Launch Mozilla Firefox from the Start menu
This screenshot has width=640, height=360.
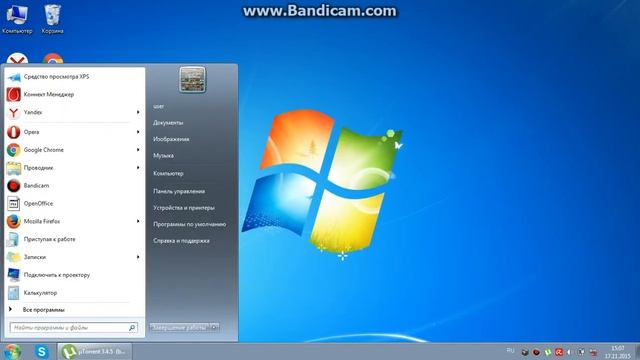74,221
